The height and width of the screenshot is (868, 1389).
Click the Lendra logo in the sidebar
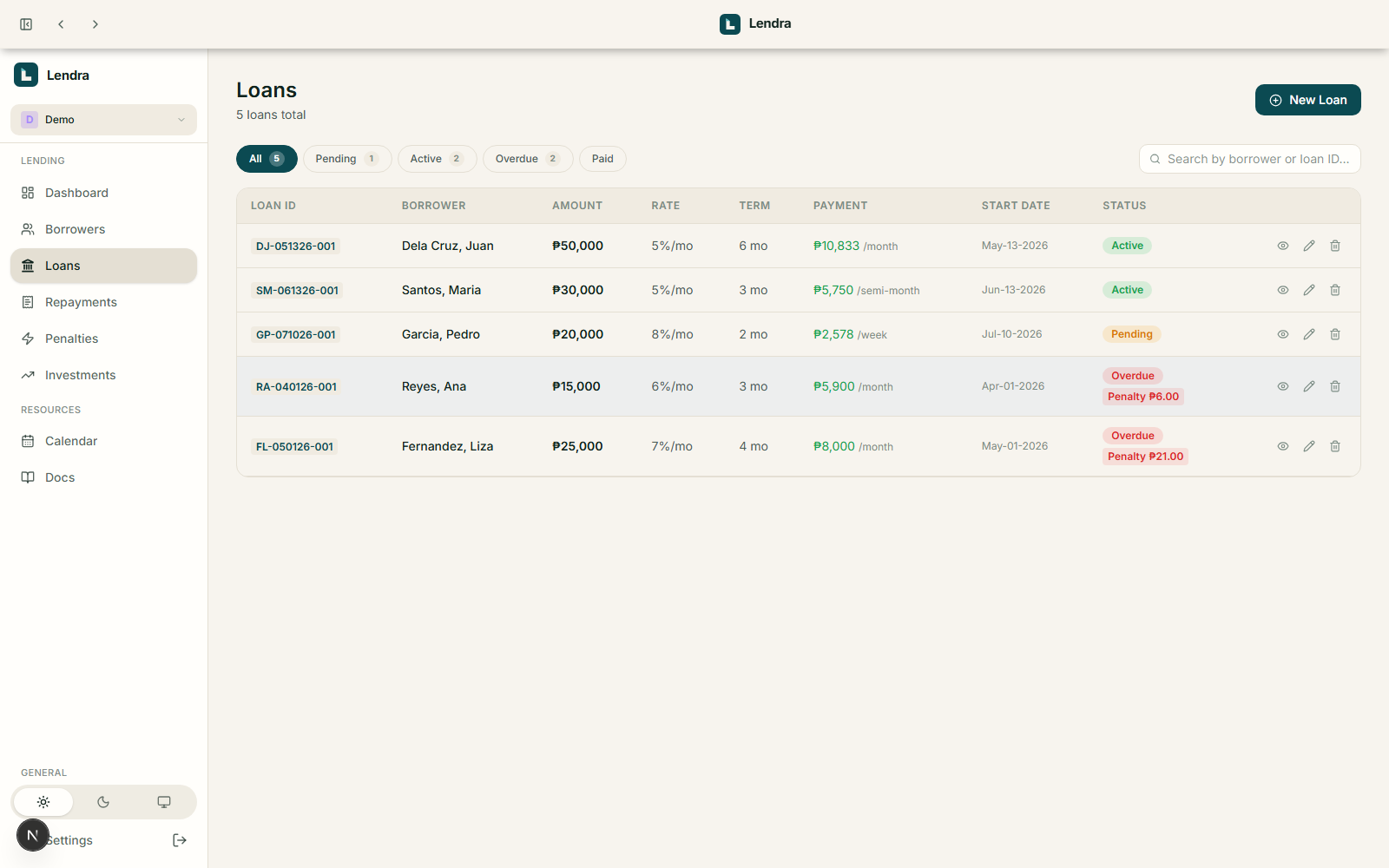tap(26, 76)
